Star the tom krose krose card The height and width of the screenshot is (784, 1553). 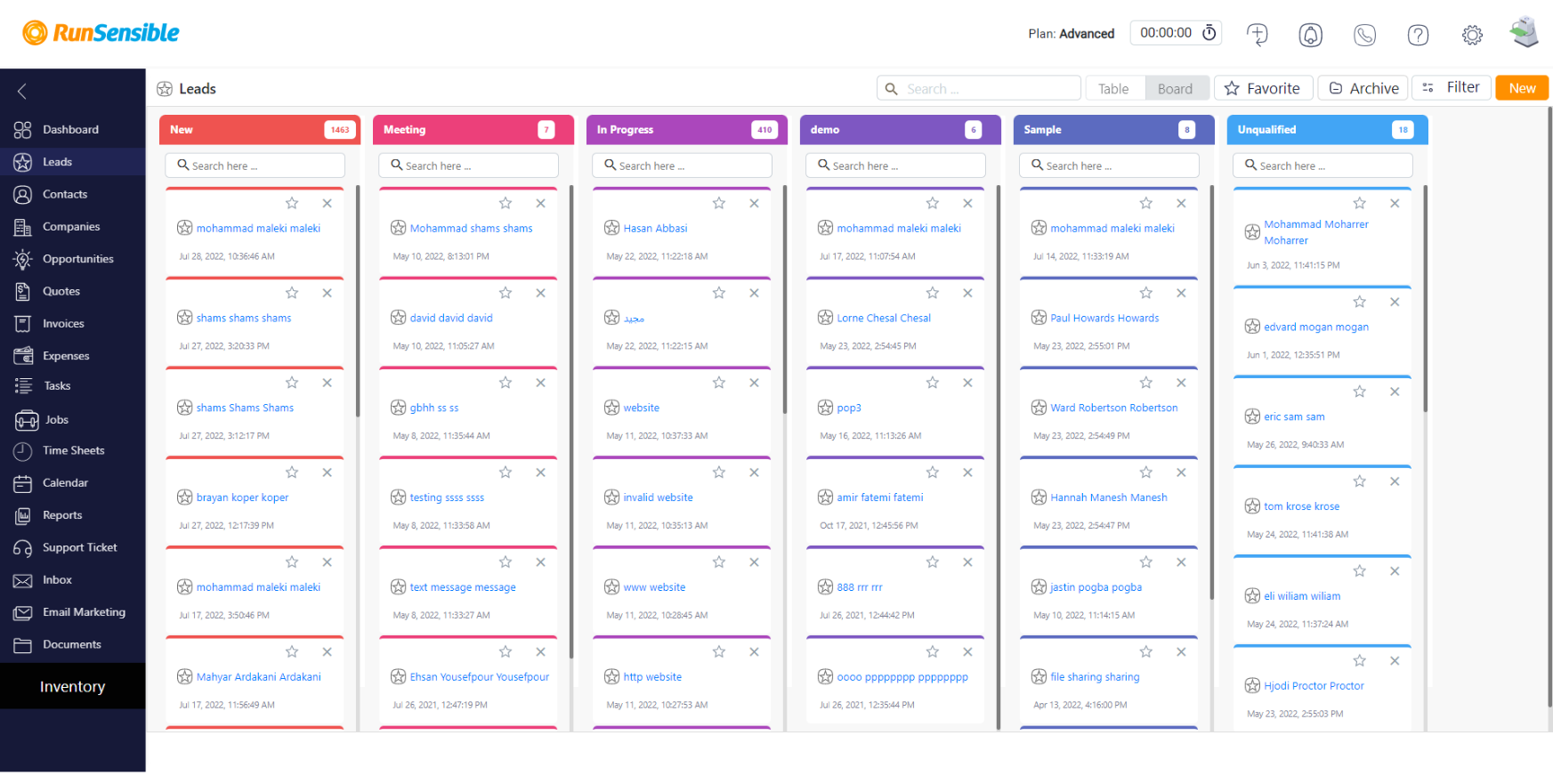coord(1360,481)
